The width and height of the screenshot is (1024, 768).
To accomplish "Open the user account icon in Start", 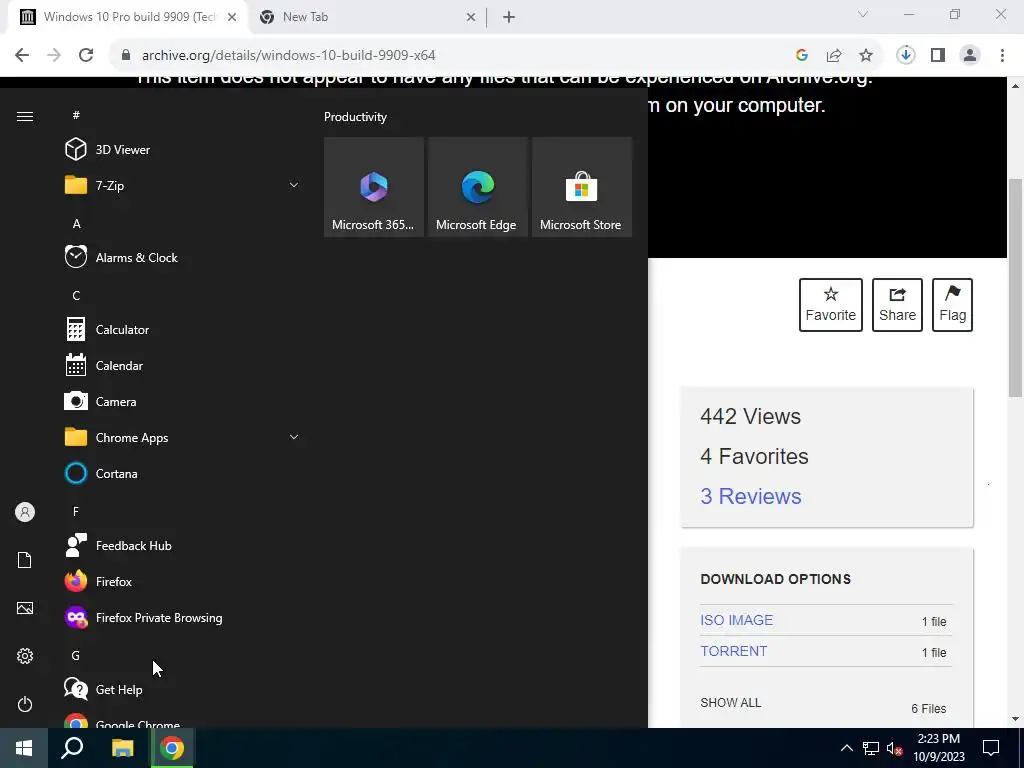I will [25, 512].
